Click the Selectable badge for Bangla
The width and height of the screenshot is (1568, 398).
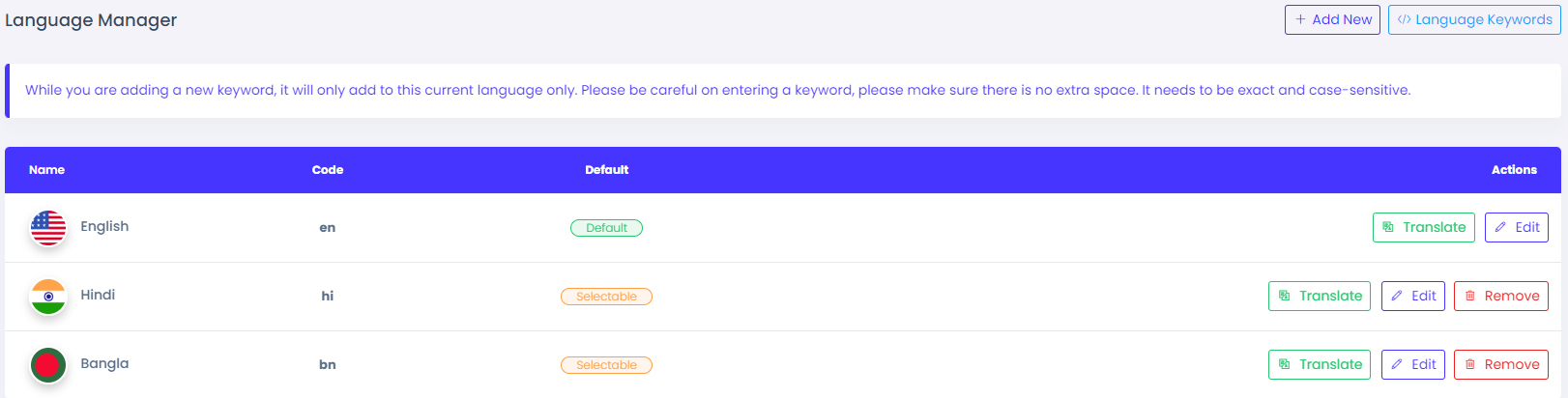(606, 365)
